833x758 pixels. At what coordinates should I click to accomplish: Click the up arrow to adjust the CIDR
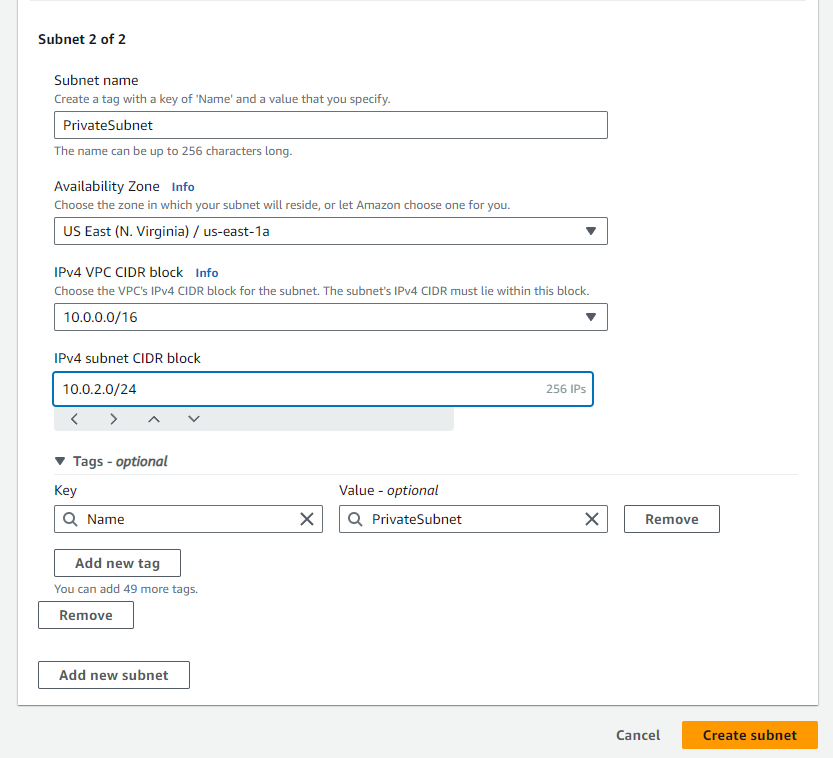click(154, 418)
